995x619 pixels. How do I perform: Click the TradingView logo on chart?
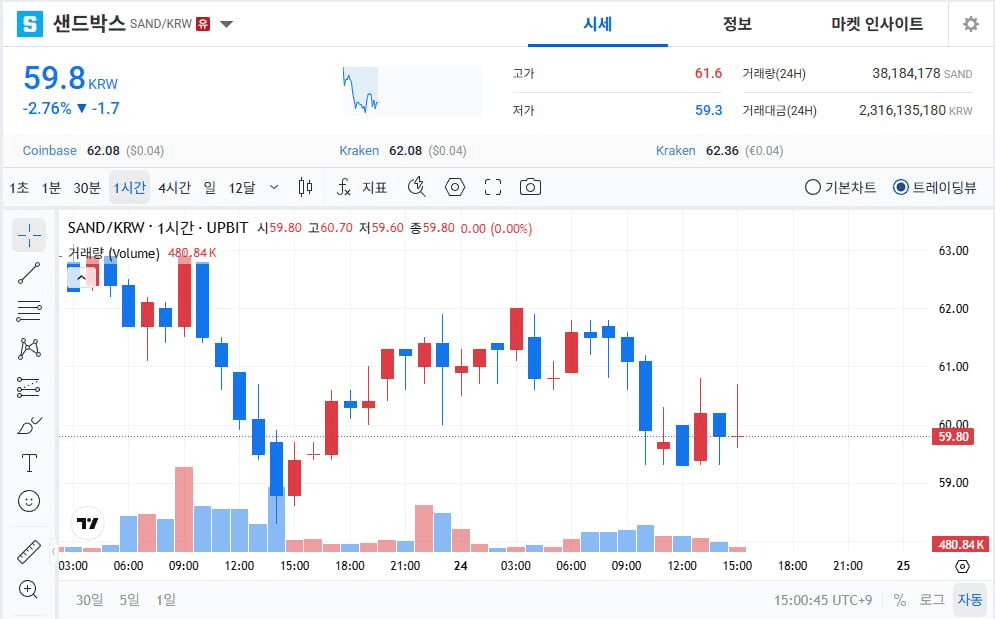tap(88, 523)
